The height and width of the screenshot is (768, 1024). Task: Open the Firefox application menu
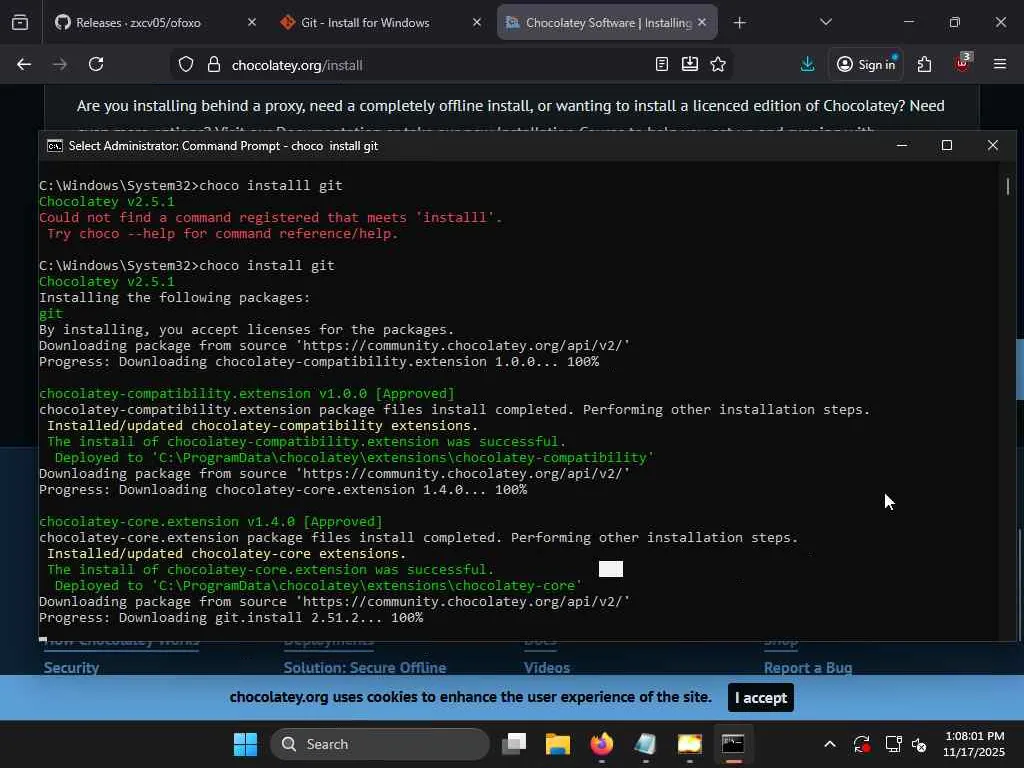[1000, 64]
